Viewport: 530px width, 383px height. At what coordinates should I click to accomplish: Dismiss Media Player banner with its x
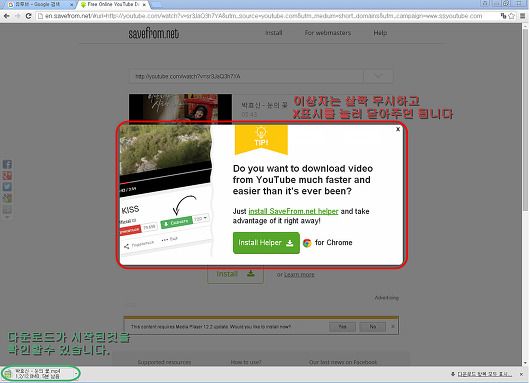[393, 327]
